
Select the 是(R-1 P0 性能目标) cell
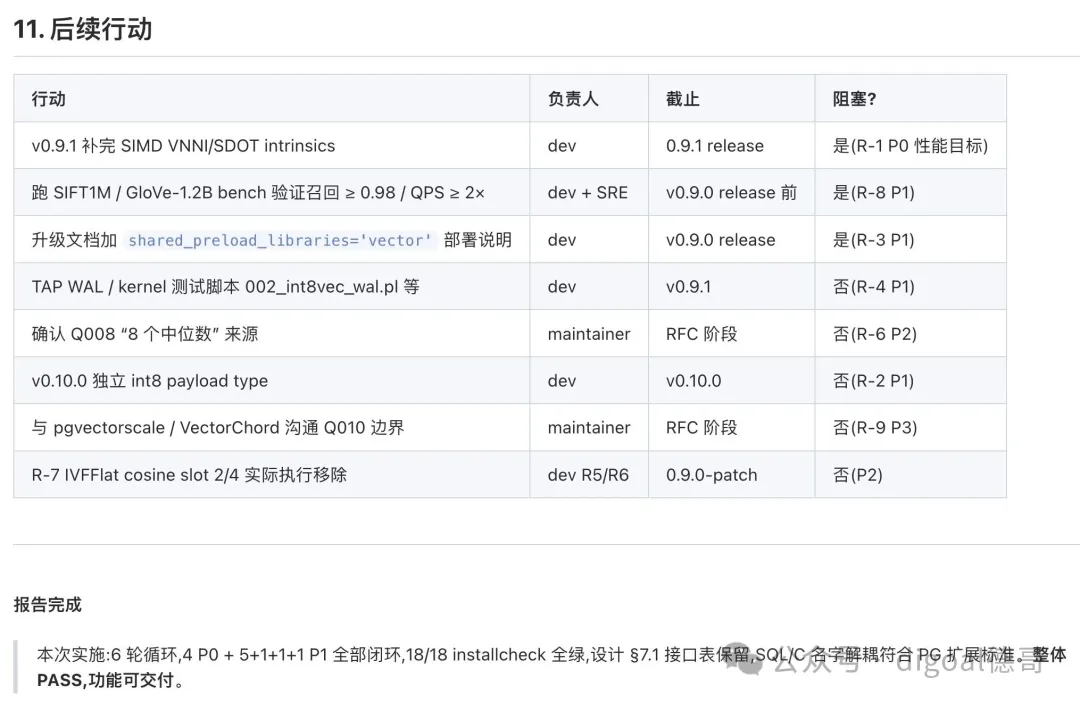pos(911,146)
